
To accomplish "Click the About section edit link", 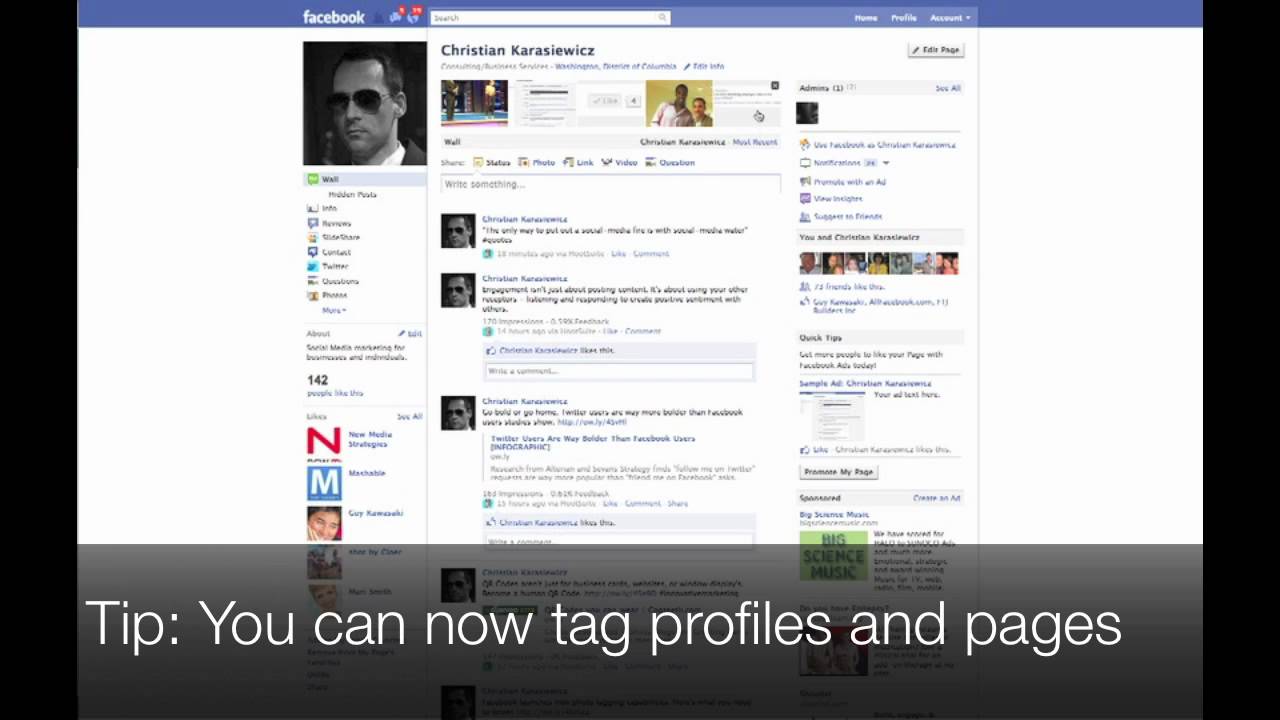I will pyautogui.click(x=410, y=333).
